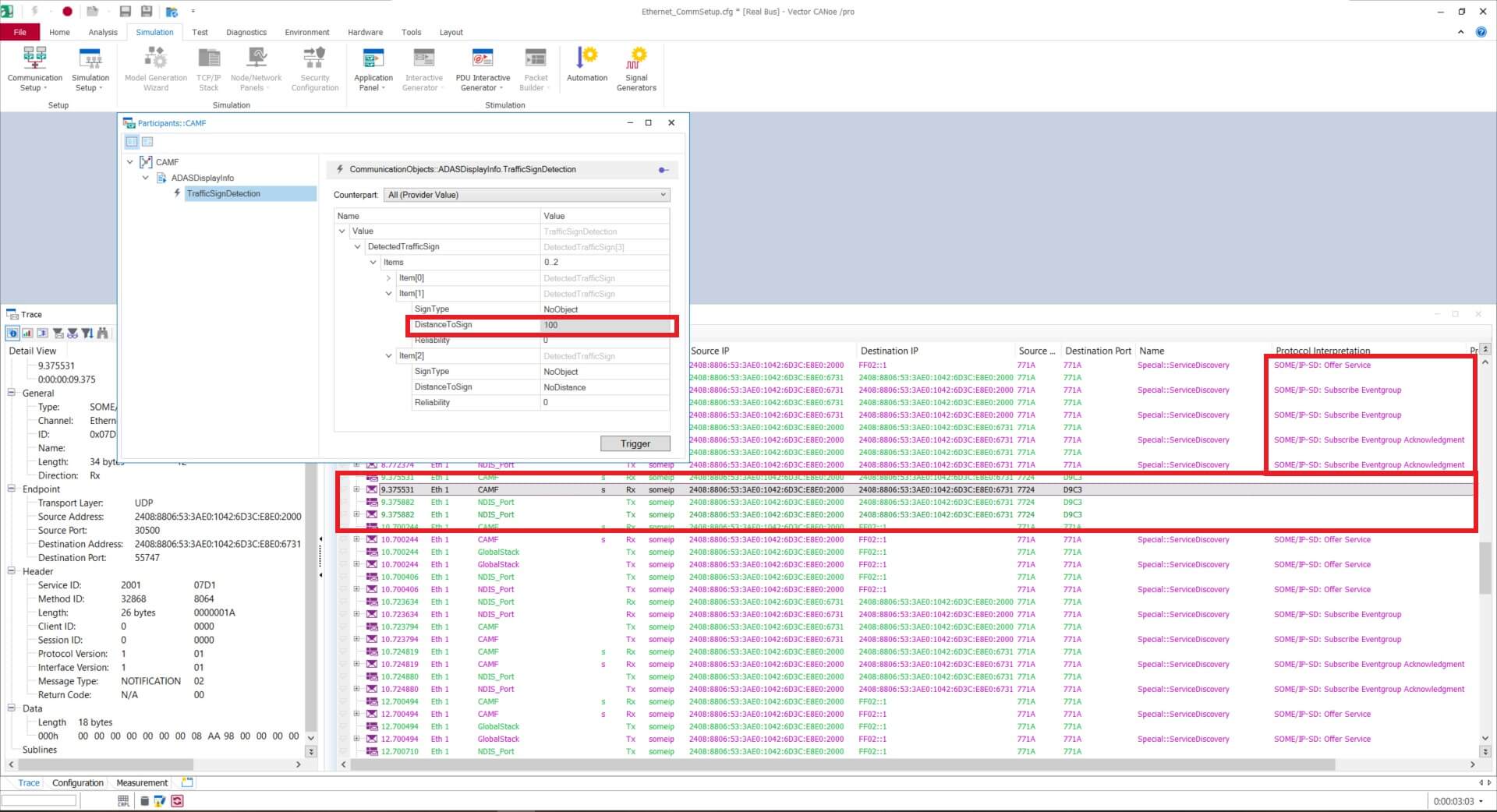Expand Item[0] in the value tree
Screen dimensions: 1497x812
389,278
